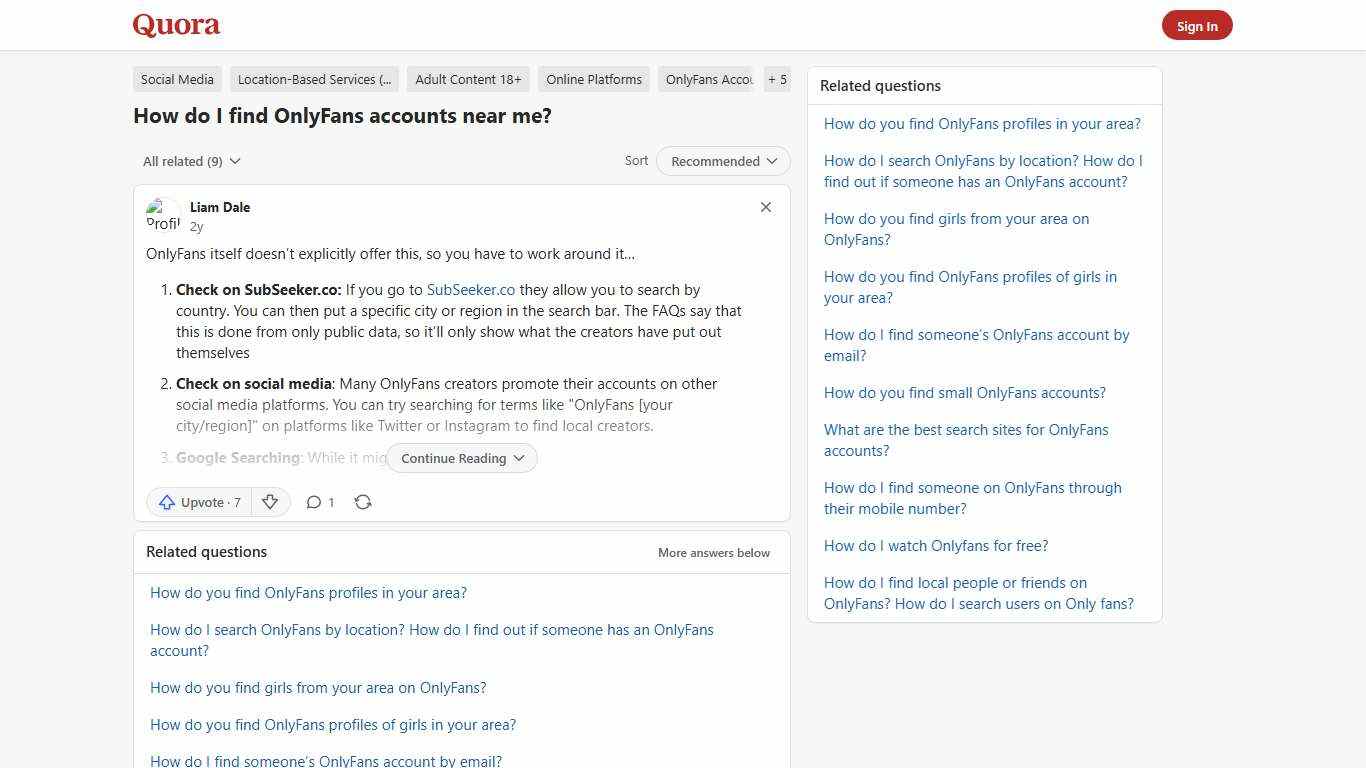
Task: Open the Social Media topic tab
Action: click(177, 79)
